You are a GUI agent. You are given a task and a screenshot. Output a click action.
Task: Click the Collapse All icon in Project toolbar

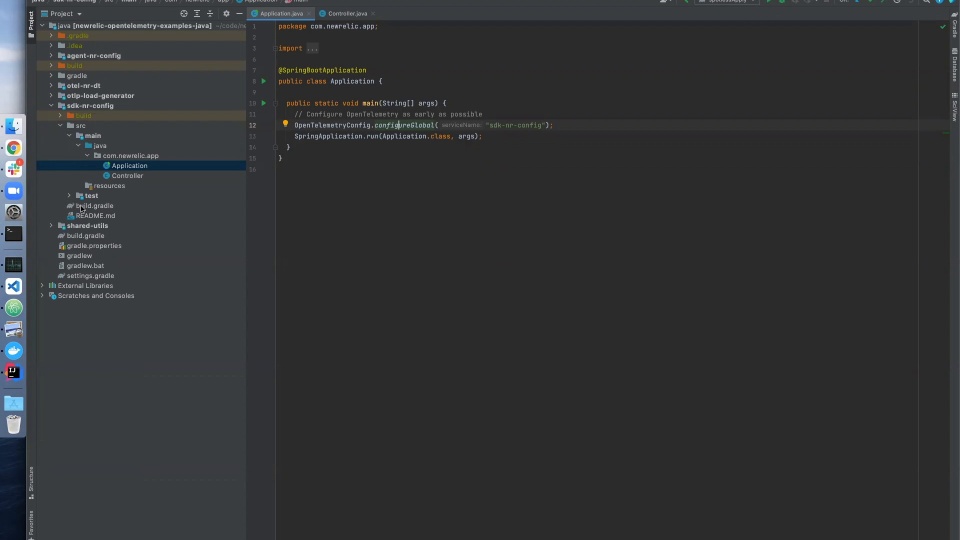point(210,13)
